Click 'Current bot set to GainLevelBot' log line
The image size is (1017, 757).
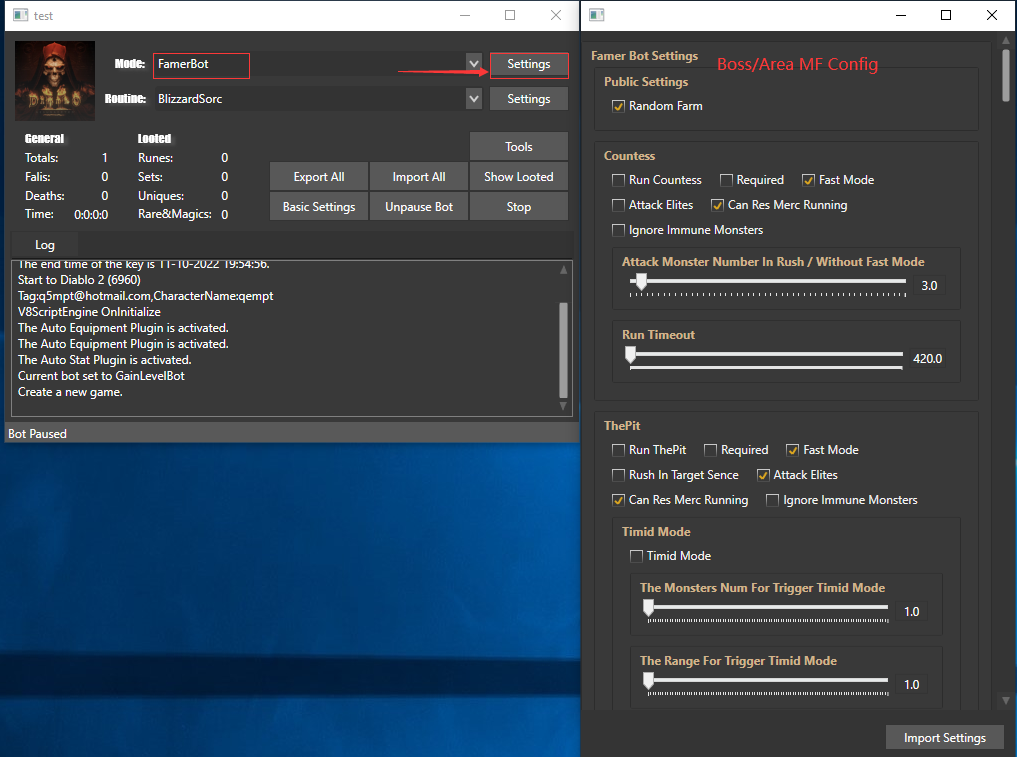(101, 376)
